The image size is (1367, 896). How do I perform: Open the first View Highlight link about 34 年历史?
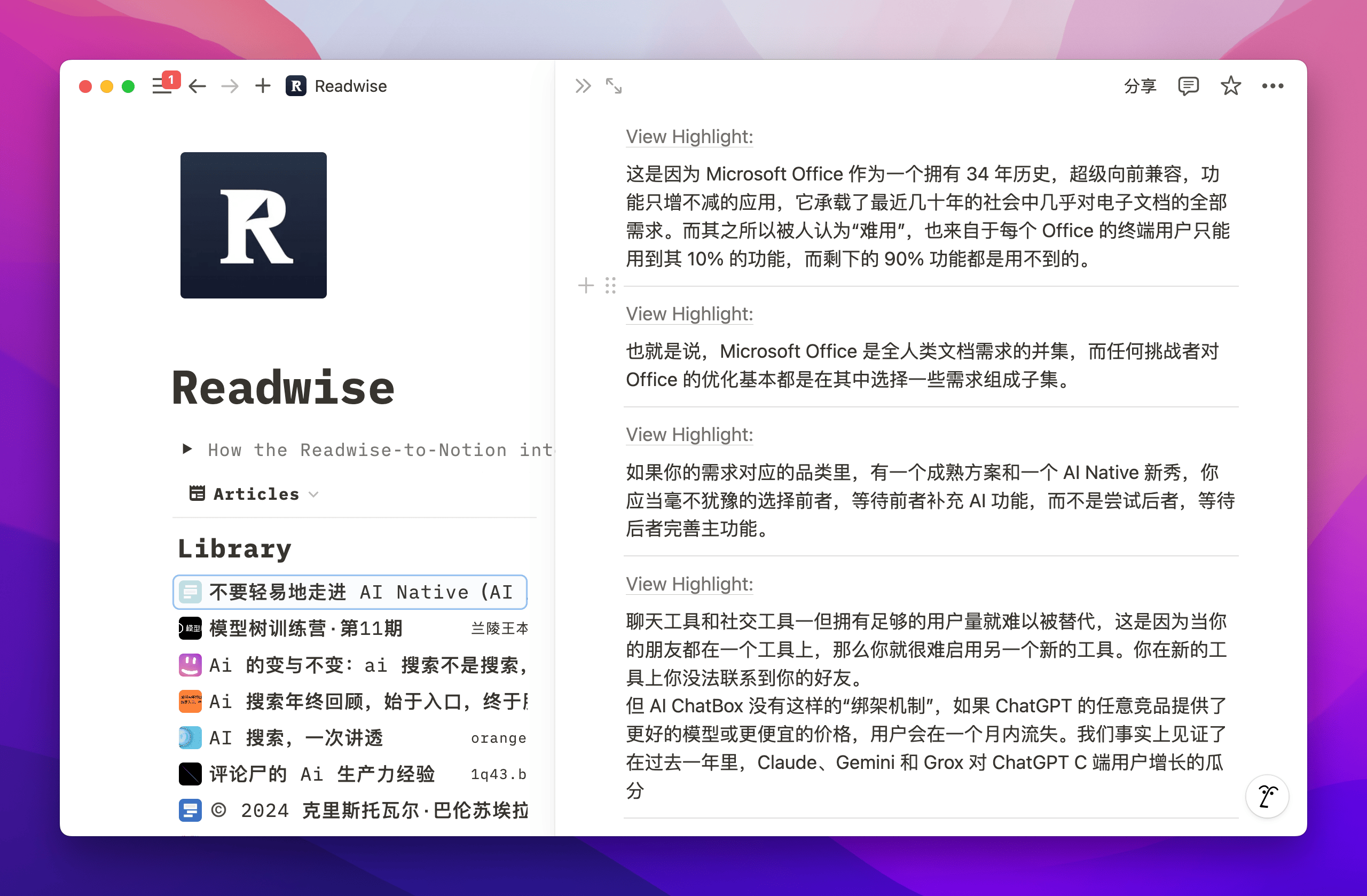[689, 137]
